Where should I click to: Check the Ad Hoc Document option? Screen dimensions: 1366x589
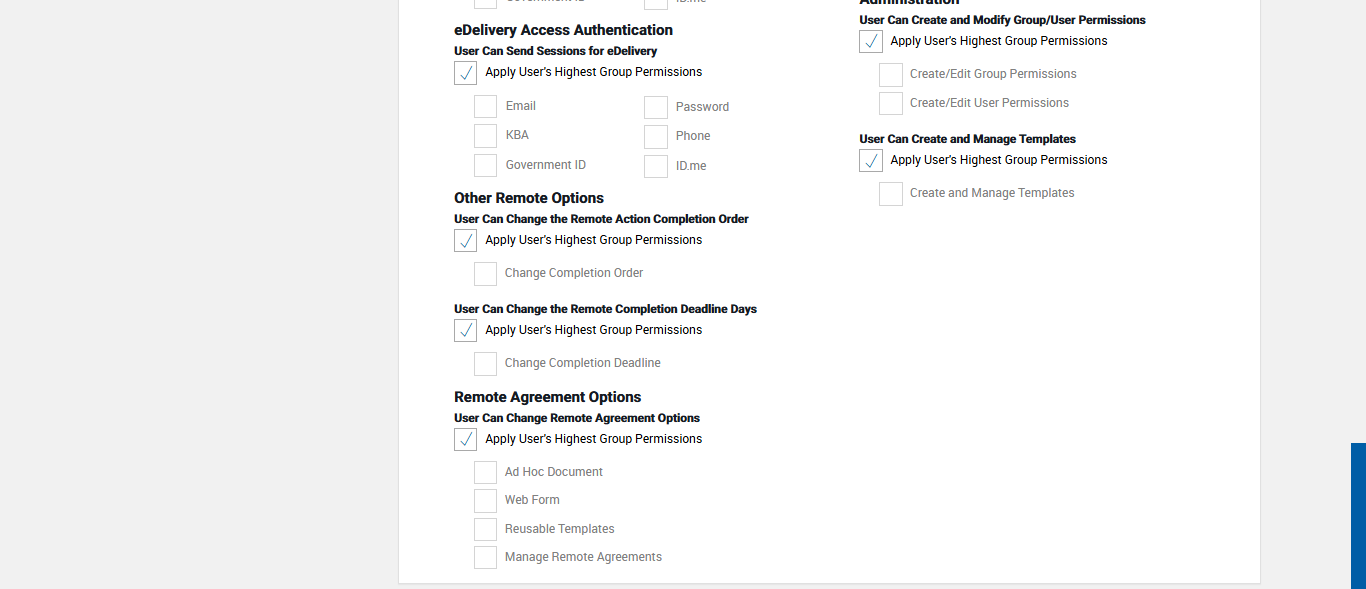(485, 473)
